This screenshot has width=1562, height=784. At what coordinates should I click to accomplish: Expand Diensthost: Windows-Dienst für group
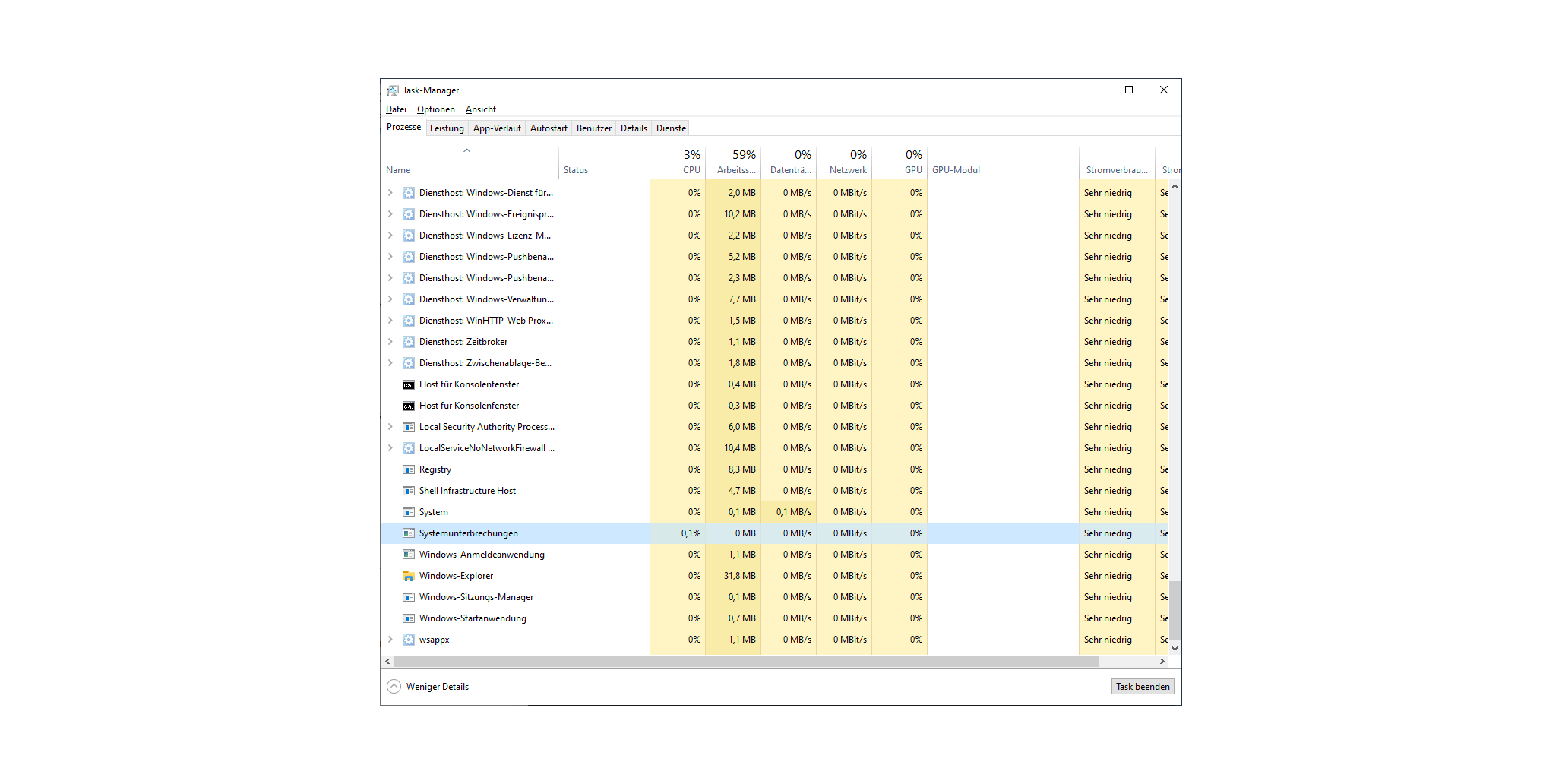(x=390, y=193)
